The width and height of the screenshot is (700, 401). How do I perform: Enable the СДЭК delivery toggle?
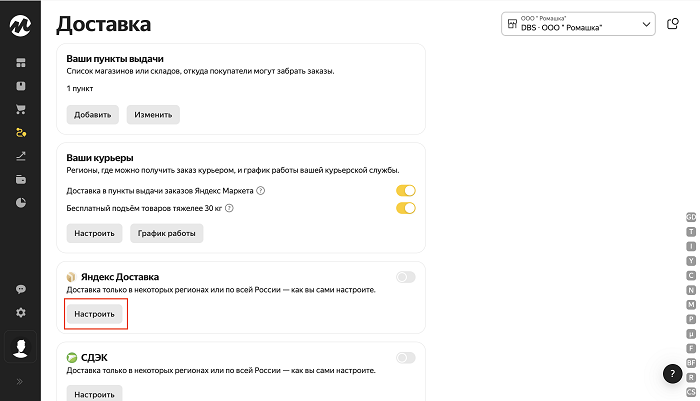[x=405, y=357]
